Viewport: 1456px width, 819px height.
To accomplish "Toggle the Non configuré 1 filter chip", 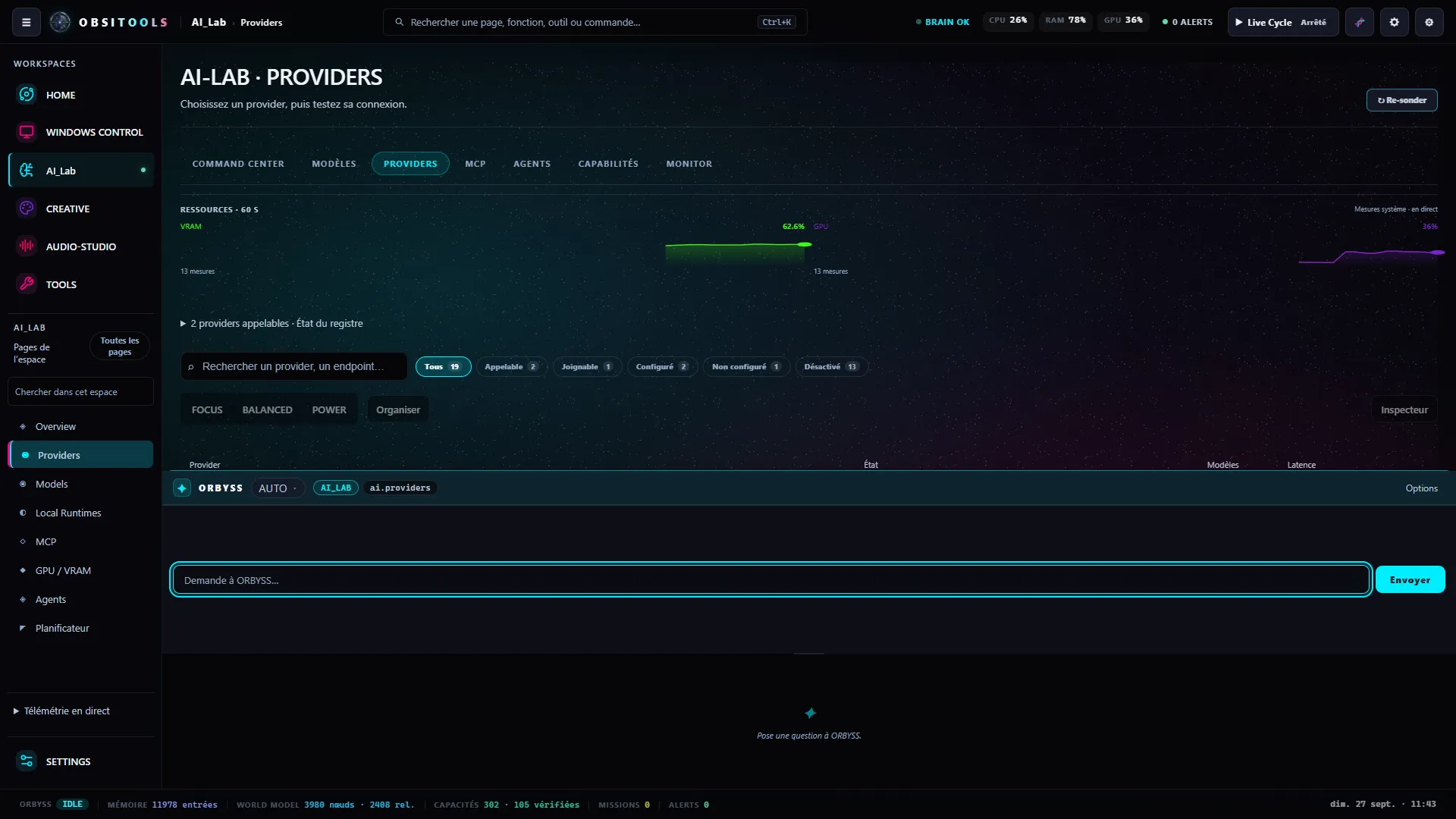I will point(746,367).
